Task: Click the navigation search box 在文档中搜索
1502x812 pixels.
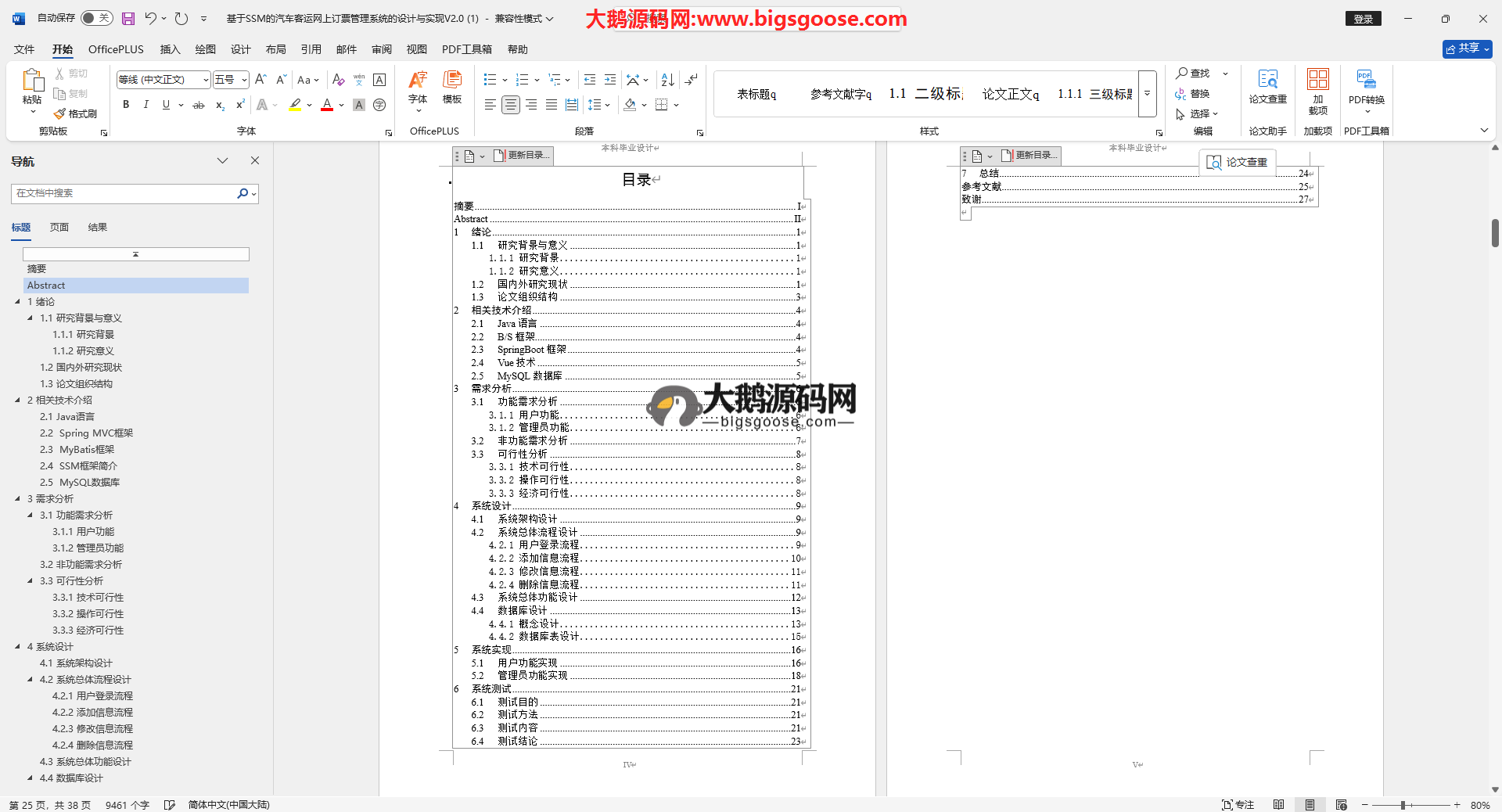Action: (x=125, y=193)
